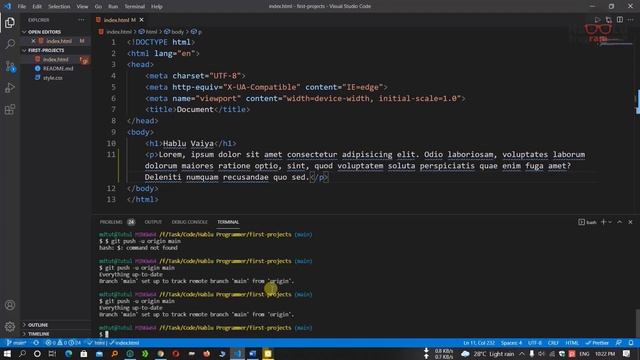Open the Manage gear icon
The height and width of the screenshot is (360, 640).
click(x=10, y=326)
